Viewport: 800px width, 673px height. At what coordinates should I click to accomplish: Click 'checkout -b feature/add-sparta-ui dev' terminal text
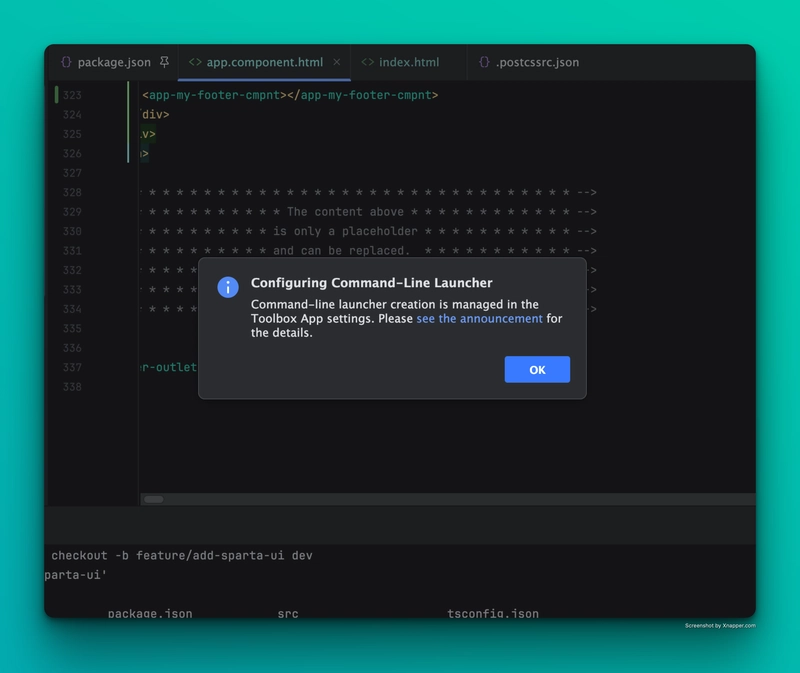tap(182, 556)
